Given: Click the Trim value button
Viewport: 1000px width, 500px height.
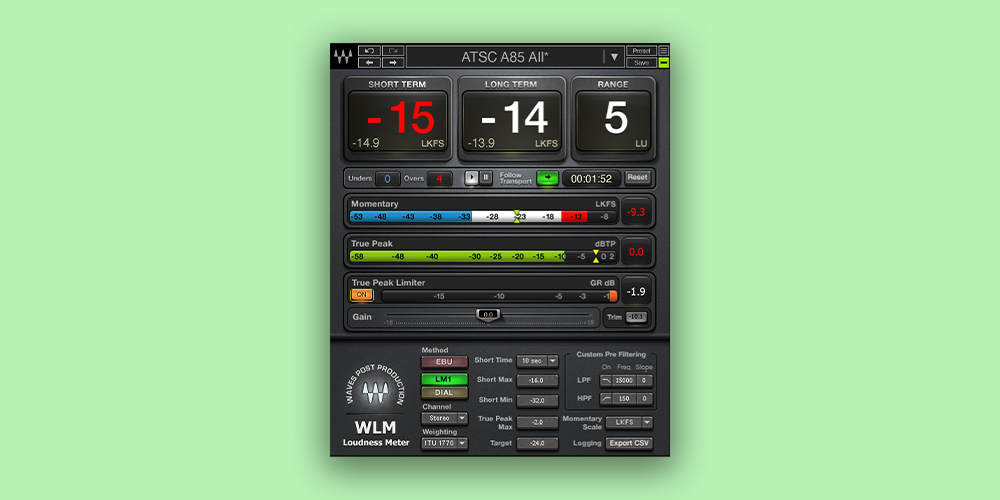Looking at the screenshot, I should pyautogui.click(x=636, y=317).
